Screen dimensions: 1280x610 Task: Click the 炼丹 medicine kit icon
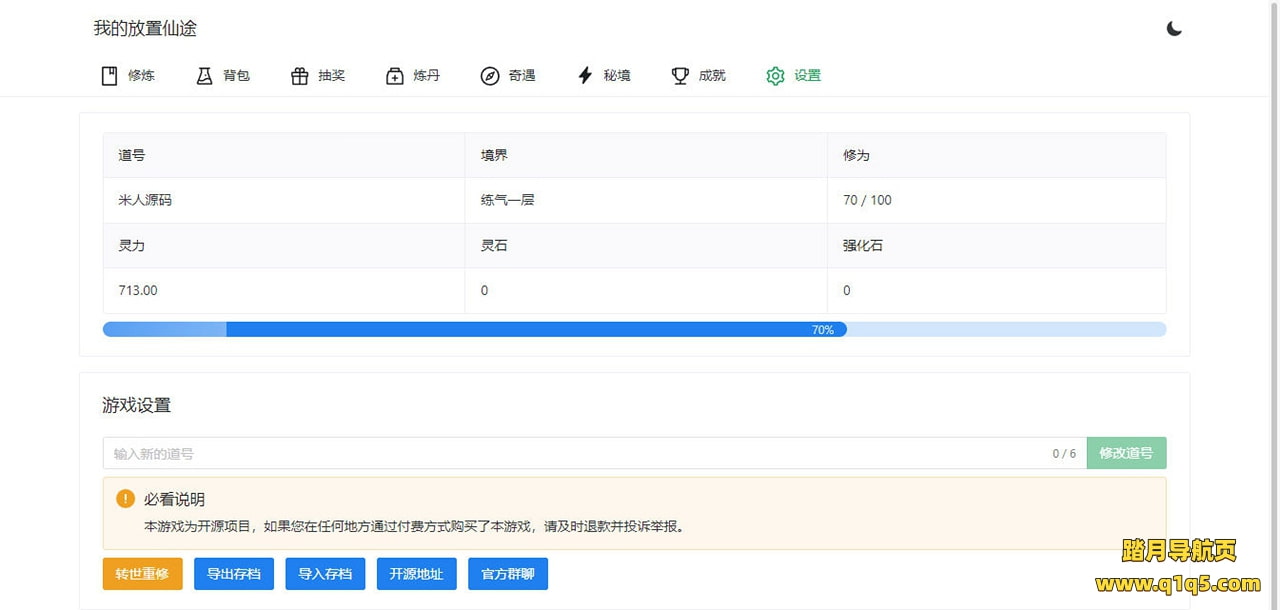(x=394, y=76)
